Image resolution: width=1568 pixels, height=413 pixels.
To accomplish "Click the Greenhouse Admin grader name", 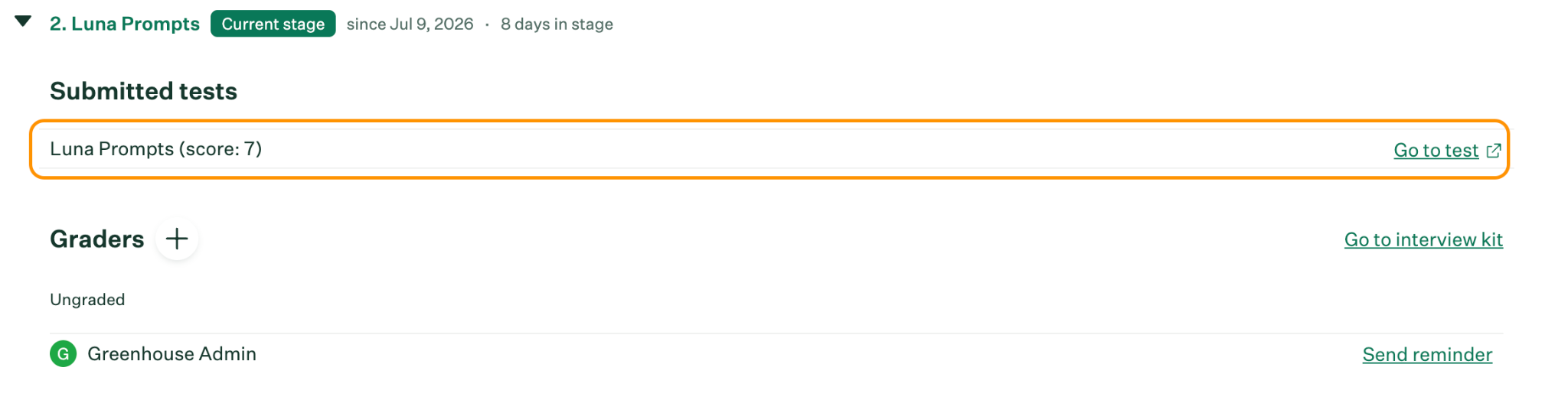I will pos(171,354).
